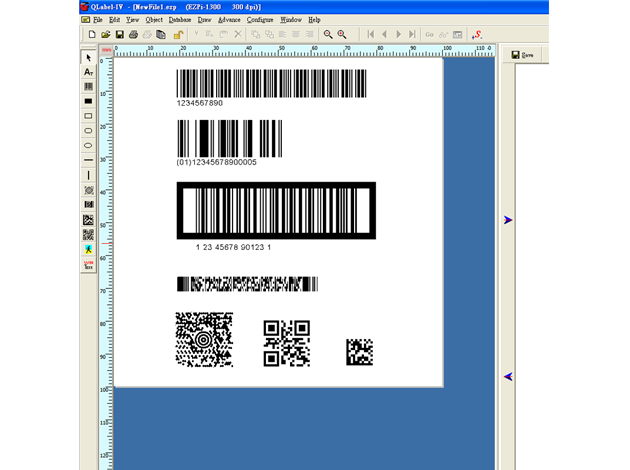Image resolution: width=630 pixels, height=470 pixels.
Task: Select the Text tool in left toolbar
Action: point(88,72)
